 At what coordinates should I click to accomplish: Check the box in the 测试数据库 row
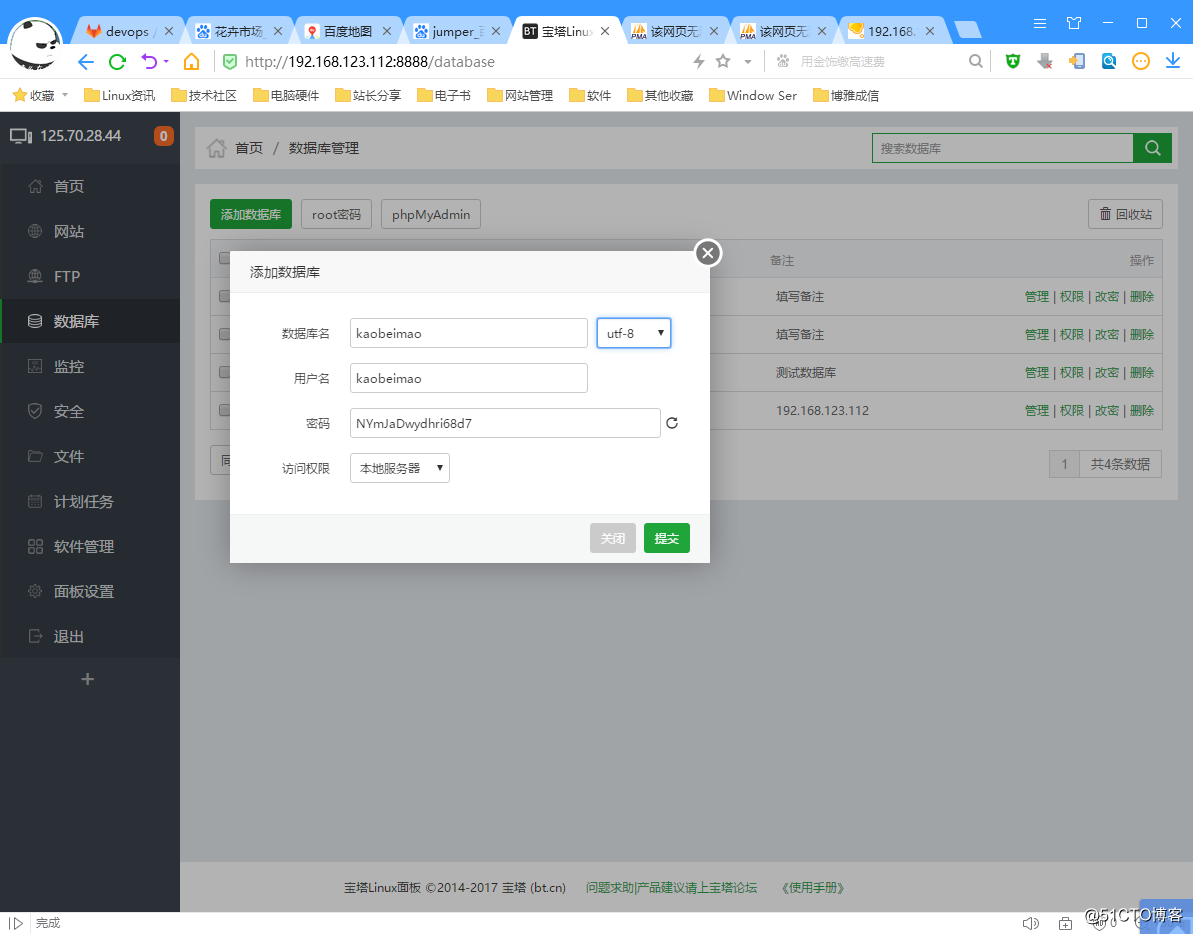point(224,373)
